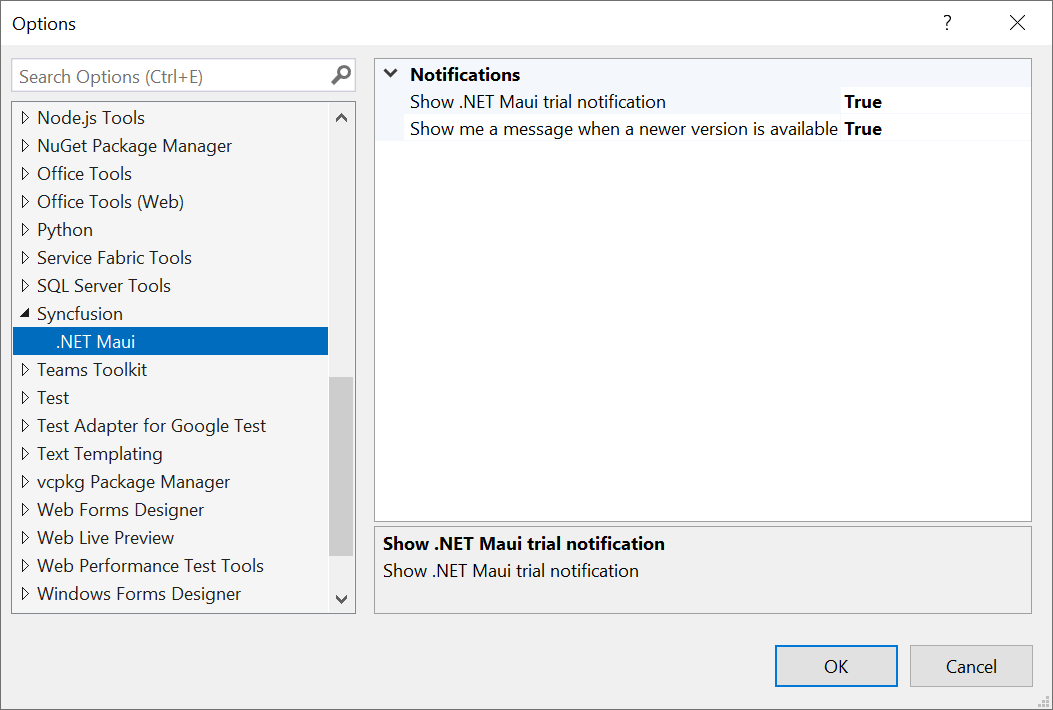This screenshot has height=710, width=1053.
Task: Toggle Show .NET Maui trial notification value
Action: tap(862, 101)
